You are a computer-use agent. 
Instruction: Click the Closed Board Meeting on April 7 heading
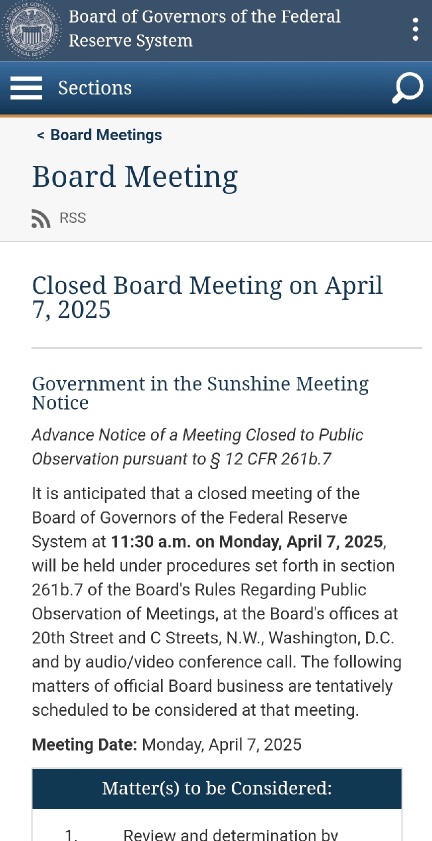click(x=207, y=297)
